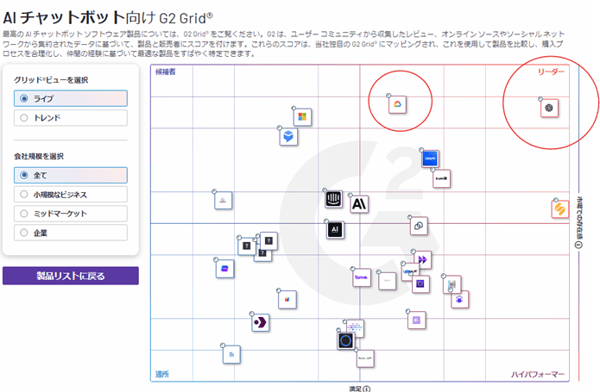Click the info icon beside 満足 axis label
Viewport: 600px width, 392px height.
coord(367,389)
